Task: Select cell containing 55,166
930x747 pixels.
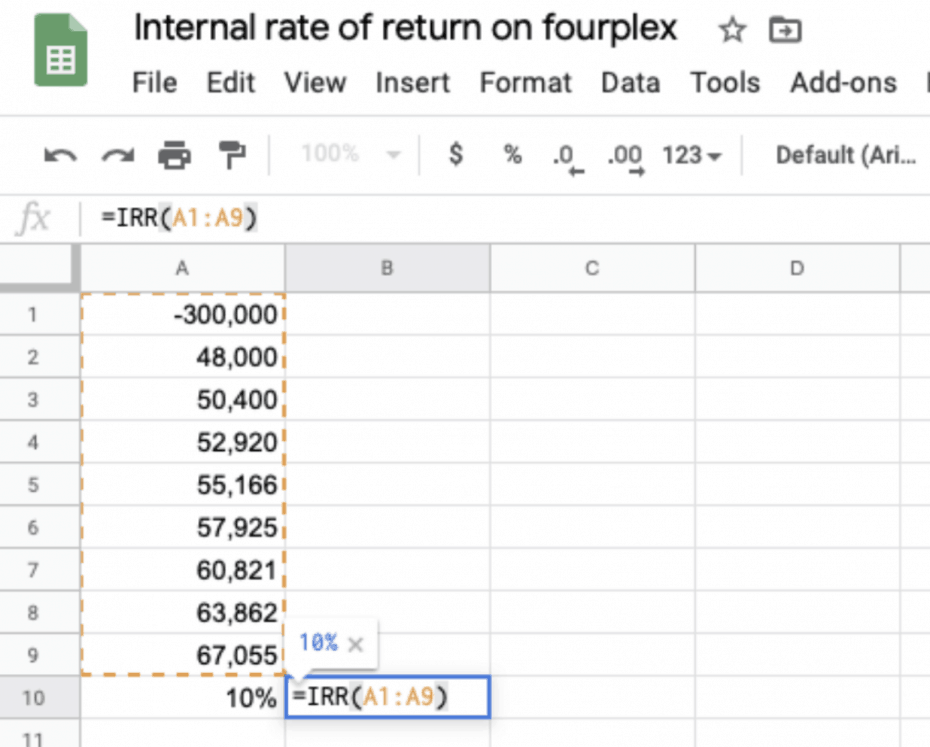Action: 183,485
